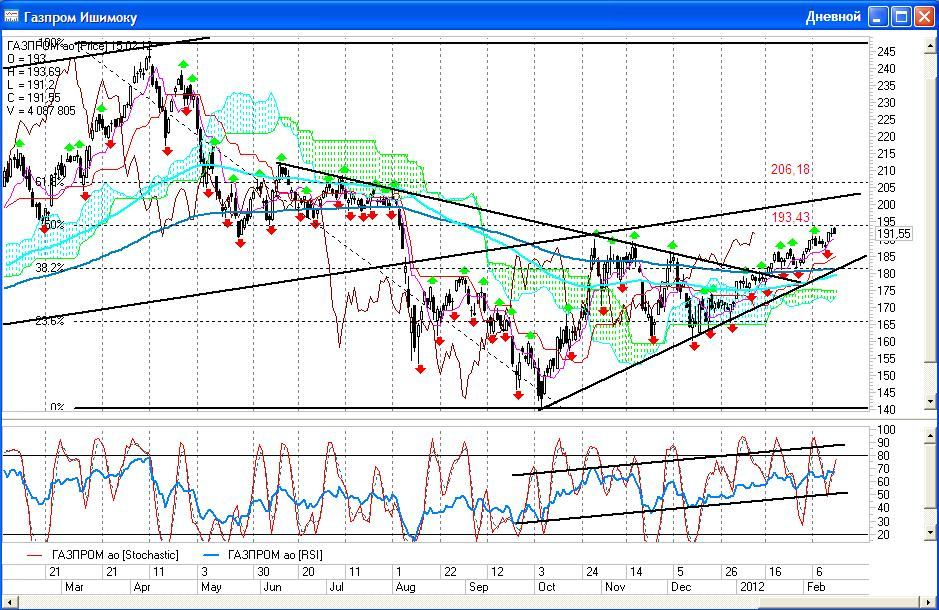Click the Oct month label on the time axis
The height and width of the screenshot is (610, 939).
547,587
